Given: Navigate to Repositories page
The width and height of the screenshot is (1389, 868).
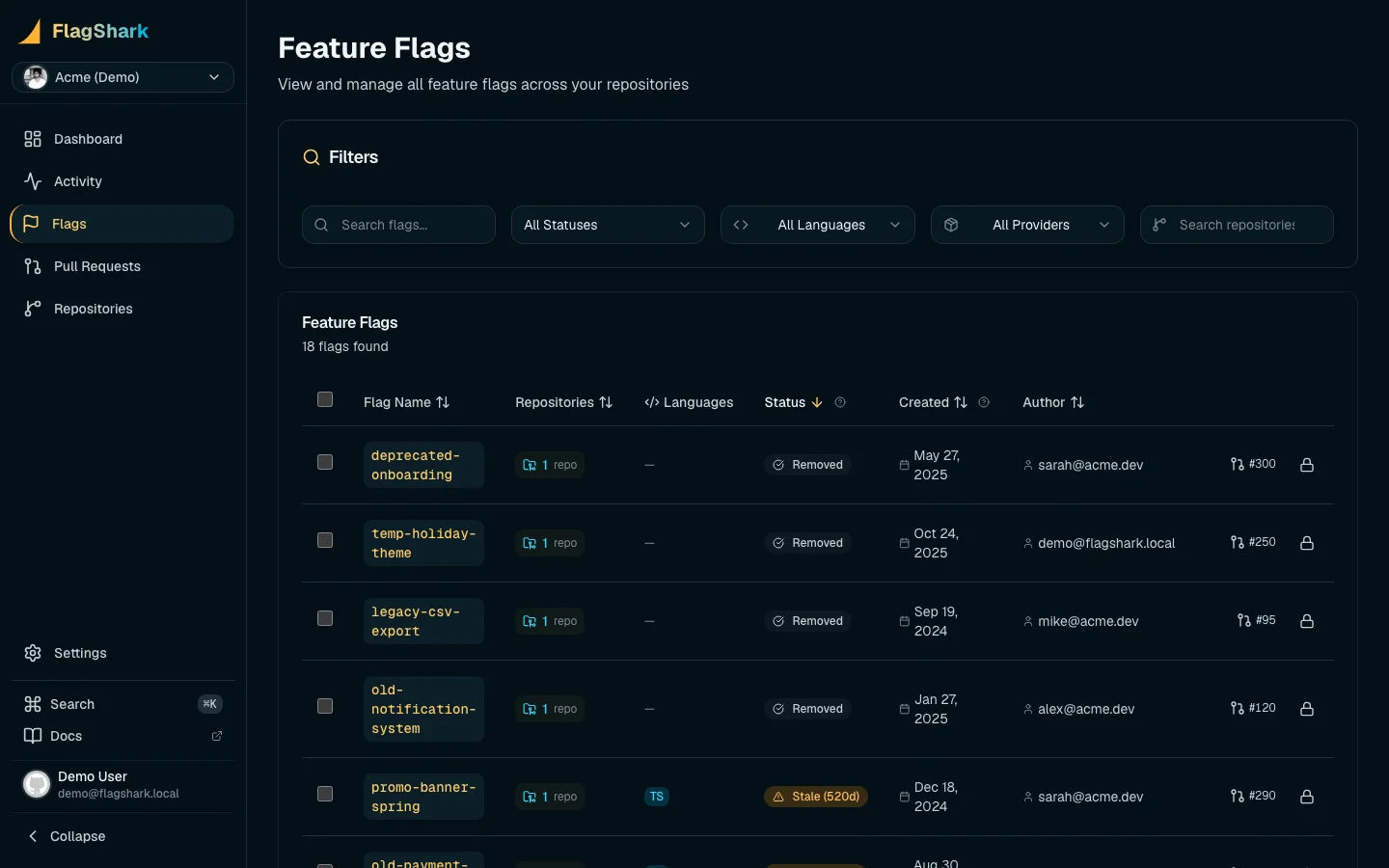Looking at the screenshot, I should pyautogui.click(x=122, y=309).
